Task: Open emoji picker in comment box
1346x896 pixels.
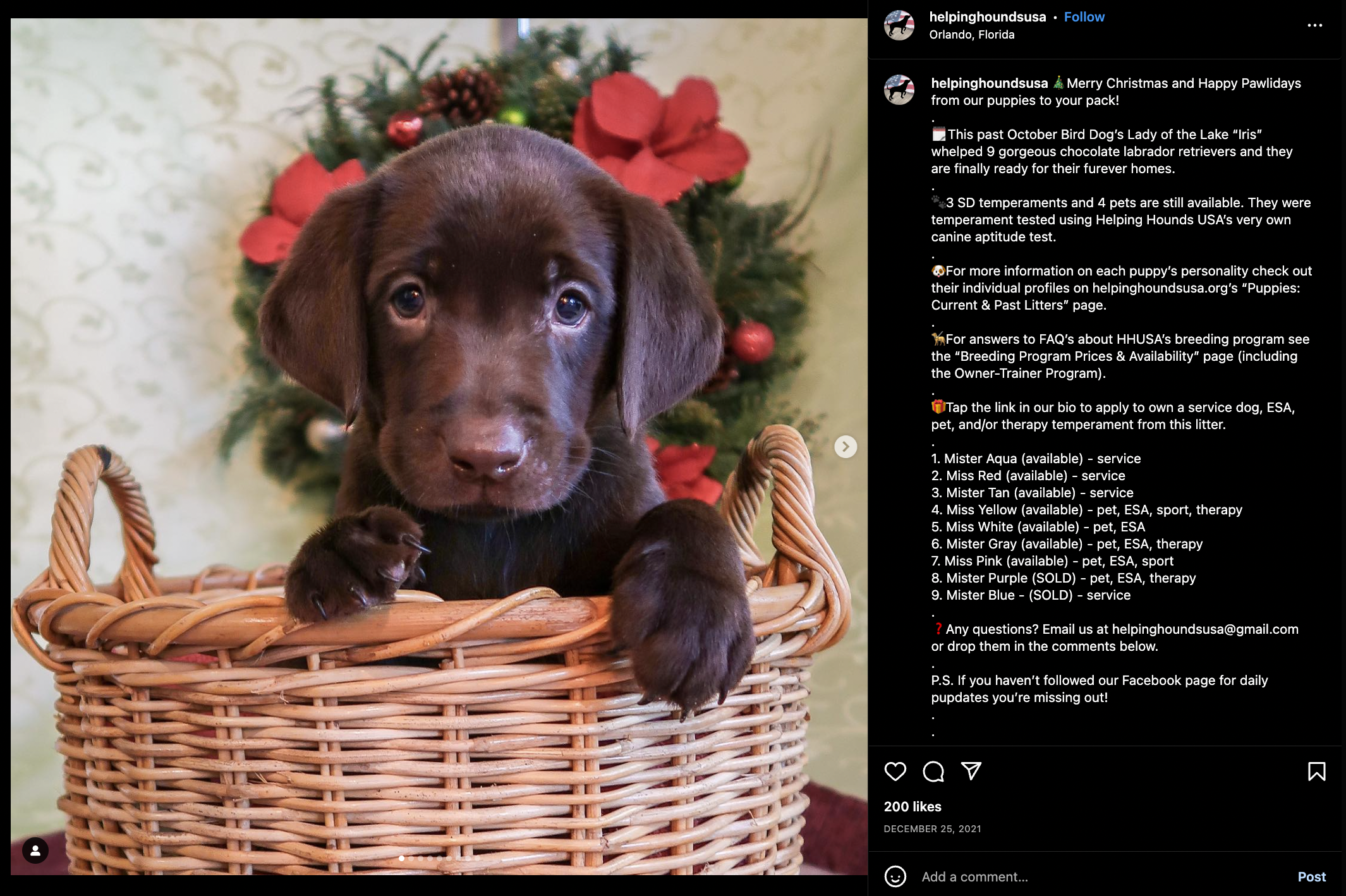Action: [895, 876]
